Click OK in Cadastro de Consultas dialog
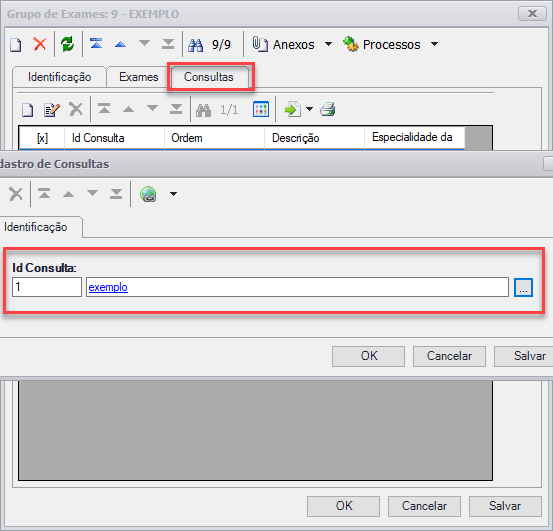553x531 pixels. coord(368,356)
